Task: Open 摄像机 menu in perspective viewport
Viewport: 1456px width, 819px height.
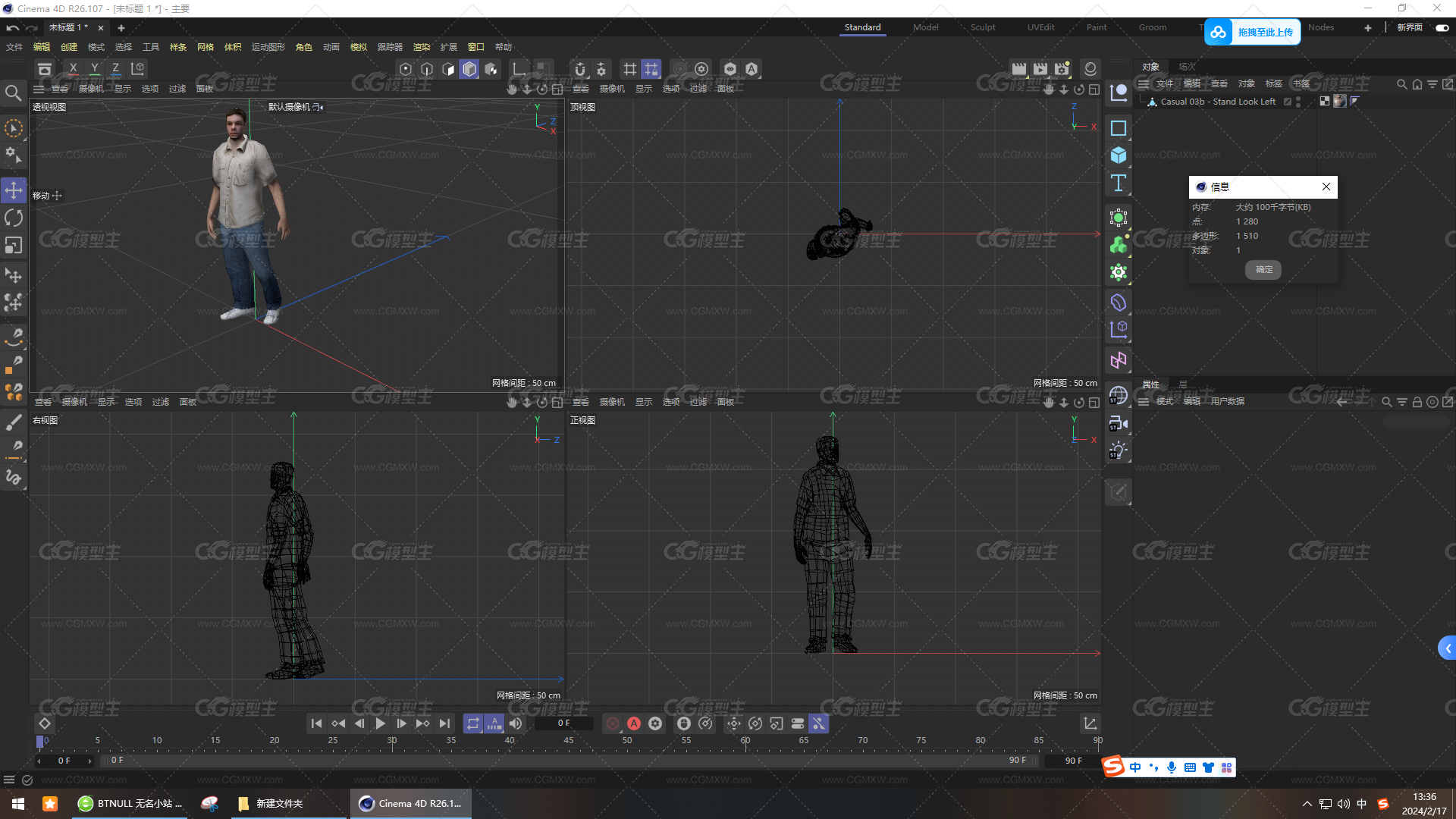Action: 91,89
